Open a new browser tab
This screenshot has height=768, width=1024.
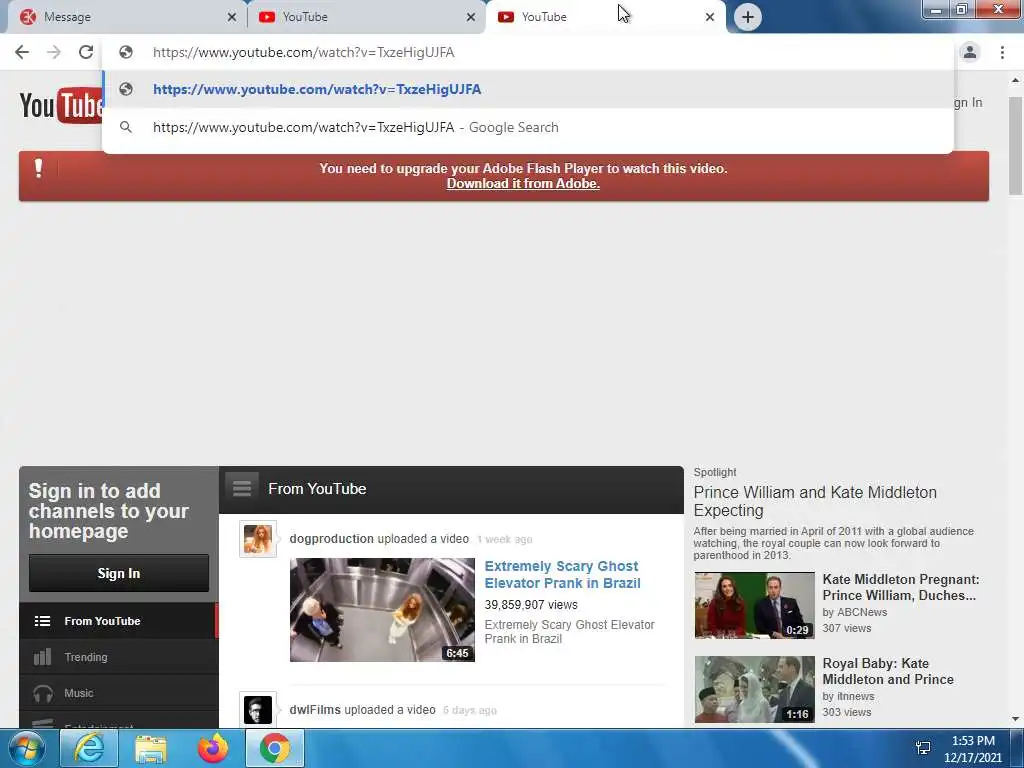pyautogui.click(x=748, y=17)
